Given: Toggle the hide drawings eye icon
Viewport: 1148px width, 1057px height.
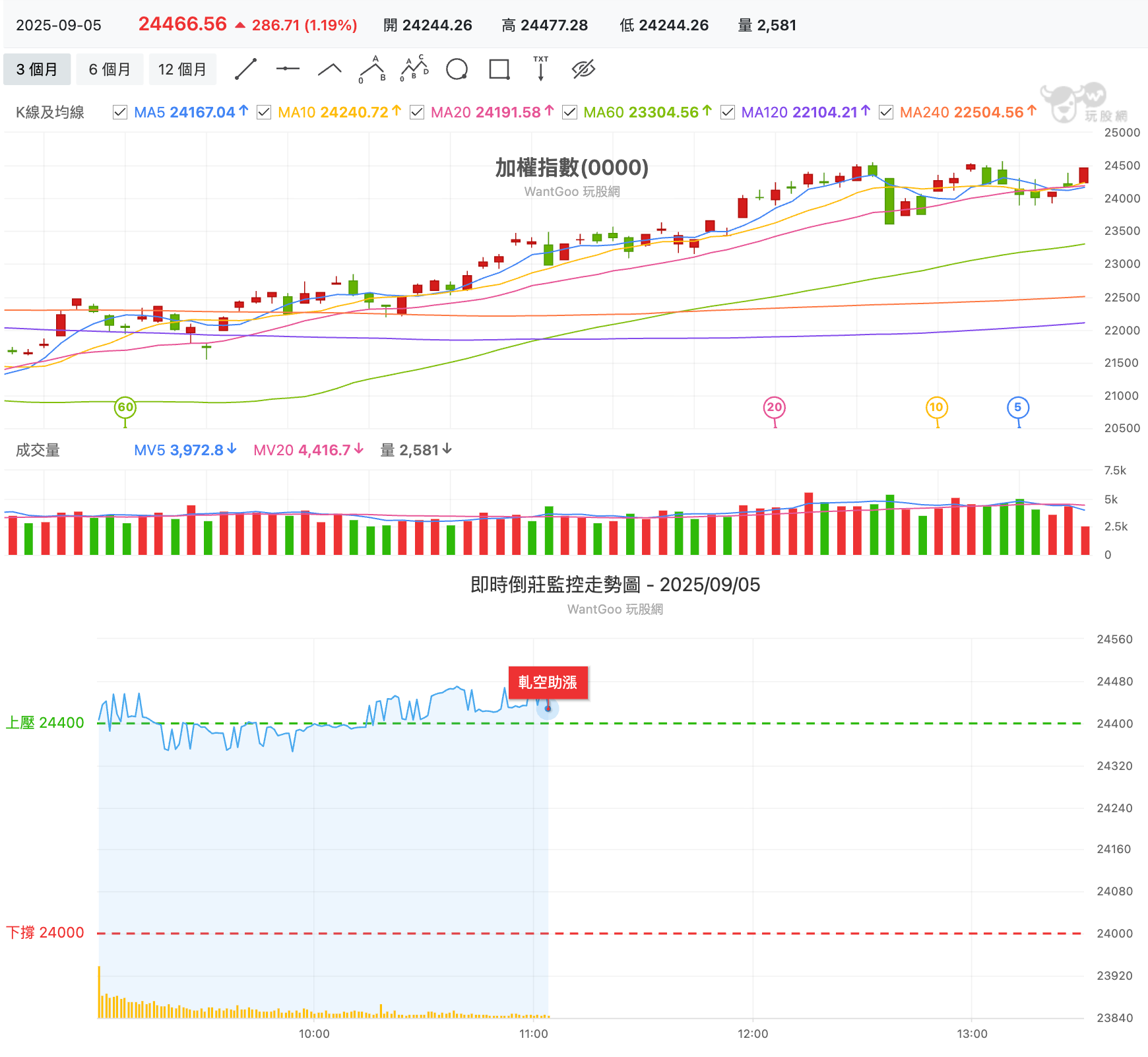Looking at the screenshot, I should (x=583, y=69).
